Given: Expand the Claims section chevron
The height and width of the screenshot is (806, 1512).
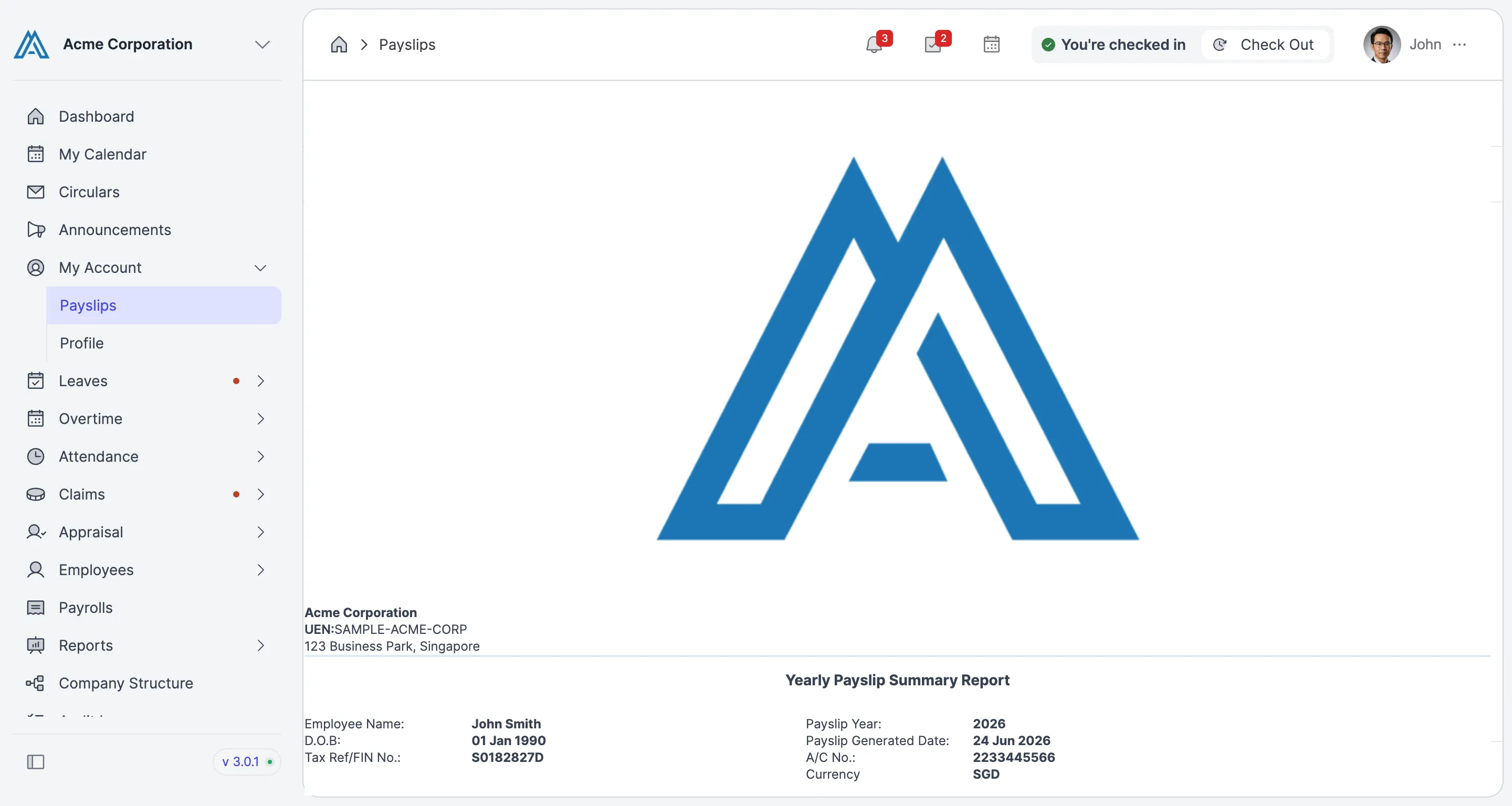Looking at the screenshot, I should 260,494.
